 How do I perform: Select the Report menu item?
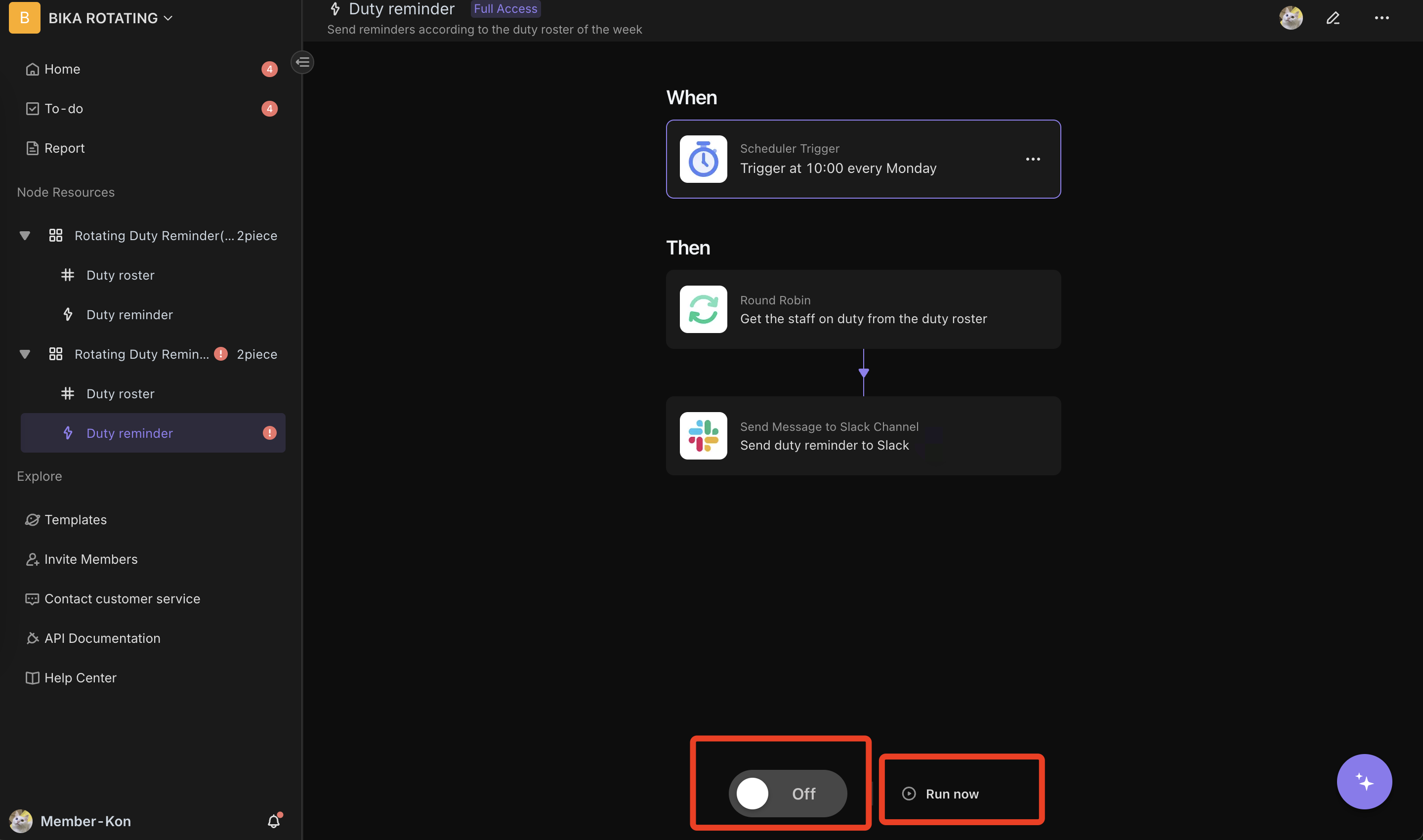pyautogui.click(x=64, y=148)
